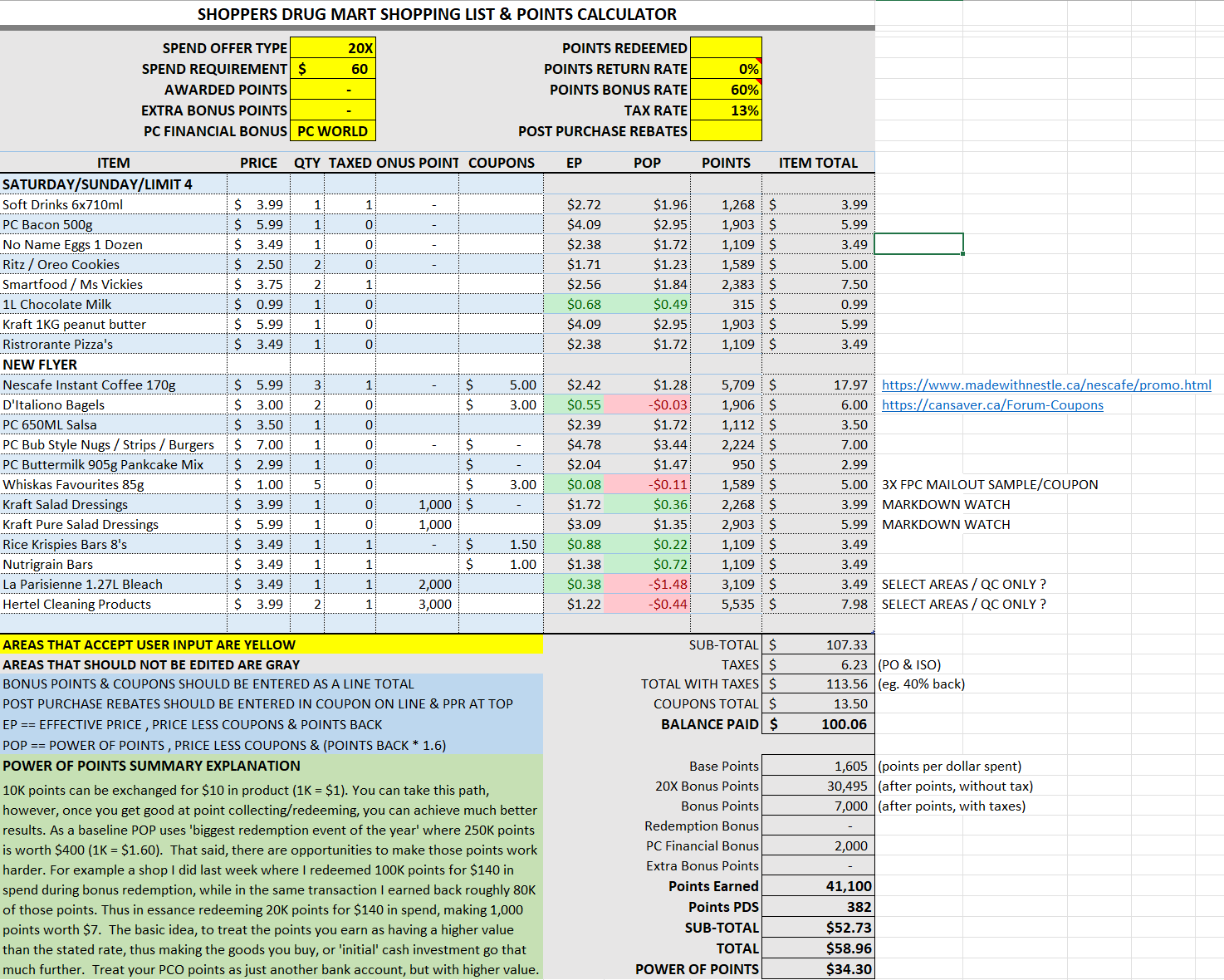This screenshot has height=980, width=1224.
Task: Click the Extra Bonus Points yellow cell
Action: click(333, 110)
